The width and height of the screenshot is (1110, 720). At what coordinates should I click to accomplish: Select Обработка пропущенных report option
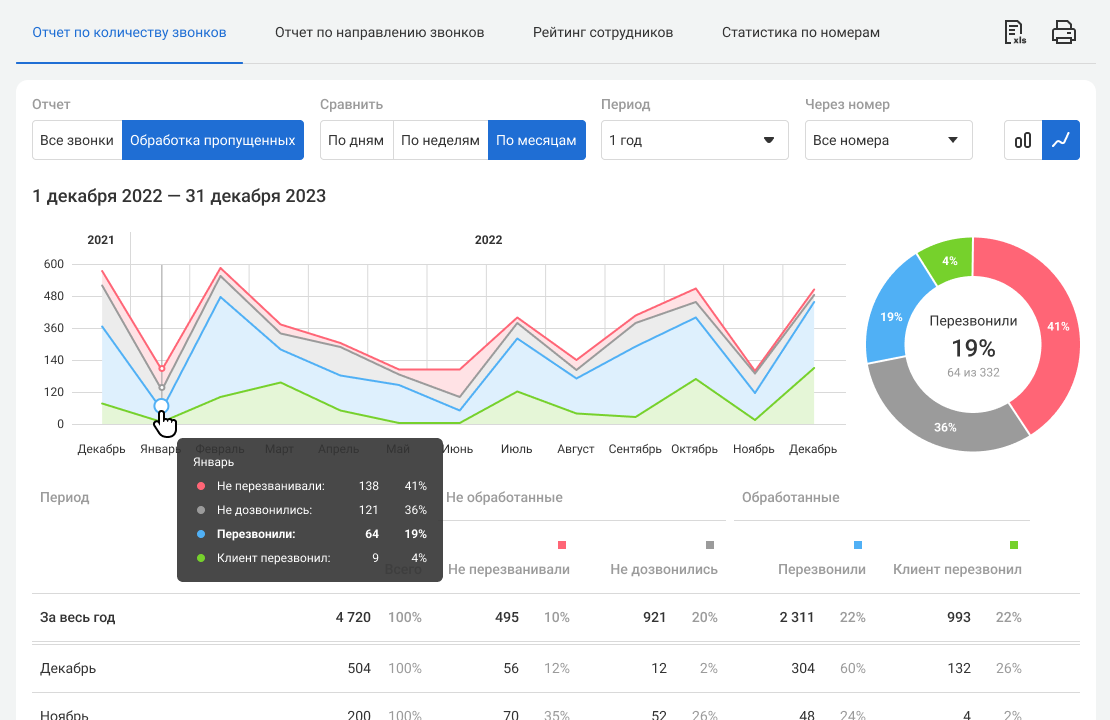point(213,141)
